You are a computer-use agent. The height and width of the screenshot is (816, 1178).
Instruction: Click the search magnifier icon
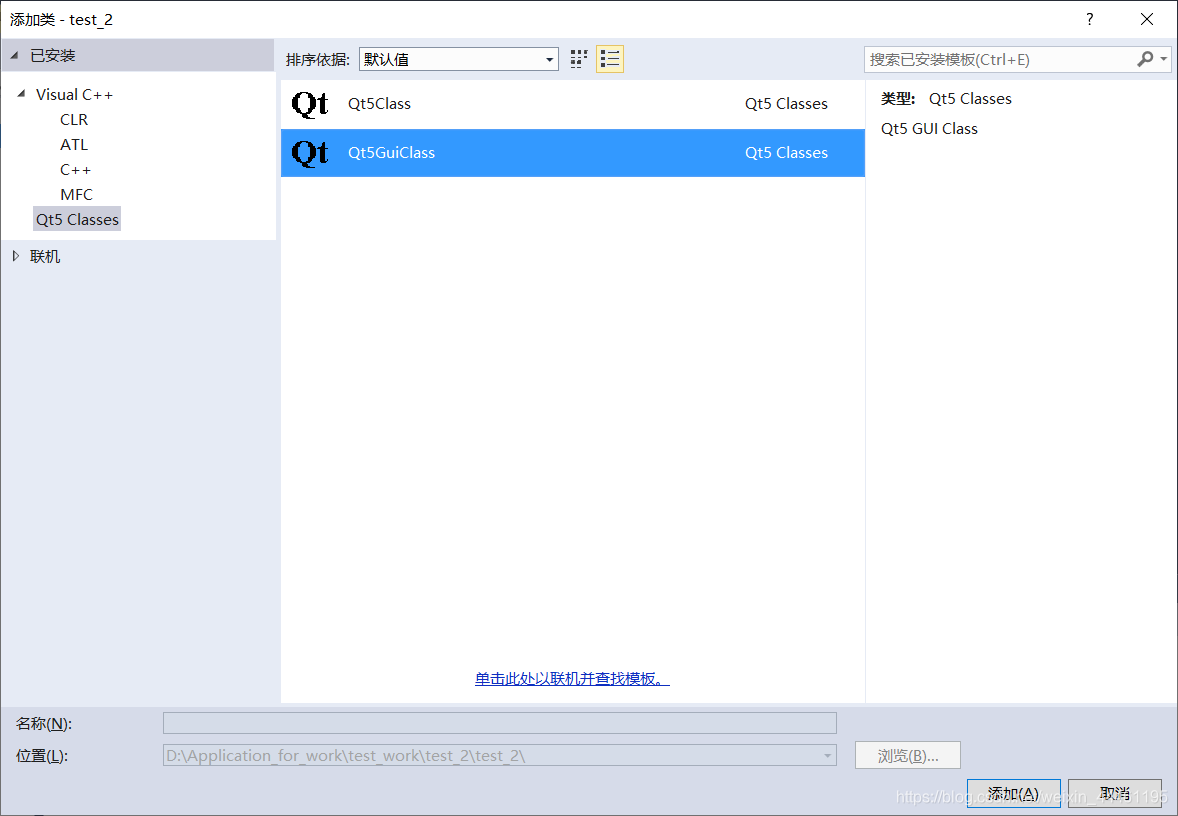click(x=1145, y=59)
